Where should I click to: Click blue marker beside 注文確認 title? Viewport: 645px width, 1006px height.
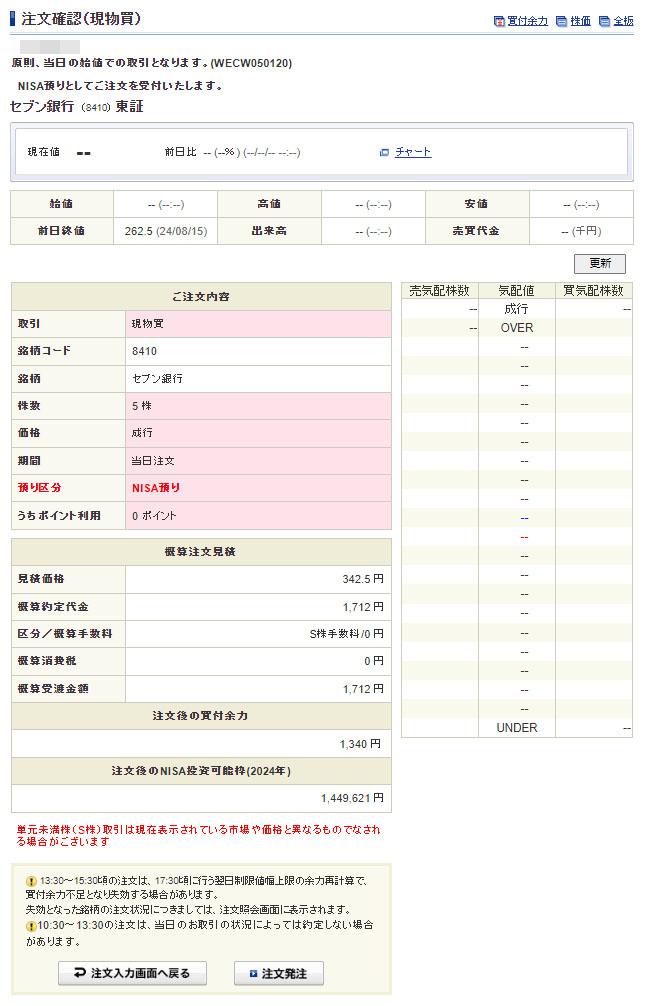pyautogui.click(x=13, y=19)
